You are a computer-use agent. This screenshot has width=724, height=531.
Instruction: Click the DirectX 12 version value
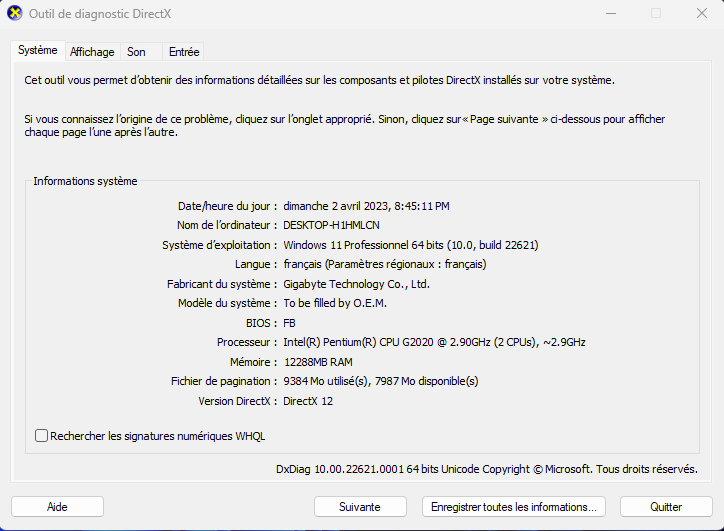coord(308,401)
